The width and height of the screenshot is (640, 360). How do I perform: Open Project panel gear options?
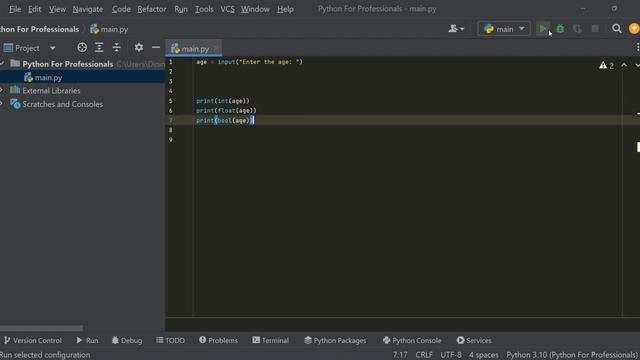coord(139,48)
